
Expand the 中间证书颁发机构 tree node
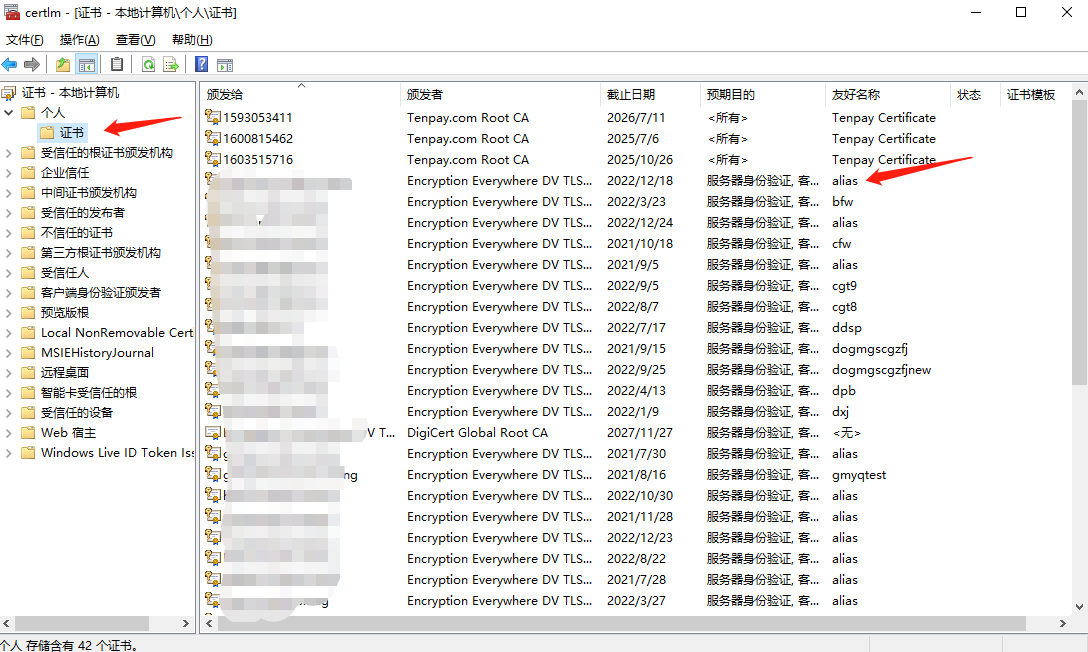point(8,193)
